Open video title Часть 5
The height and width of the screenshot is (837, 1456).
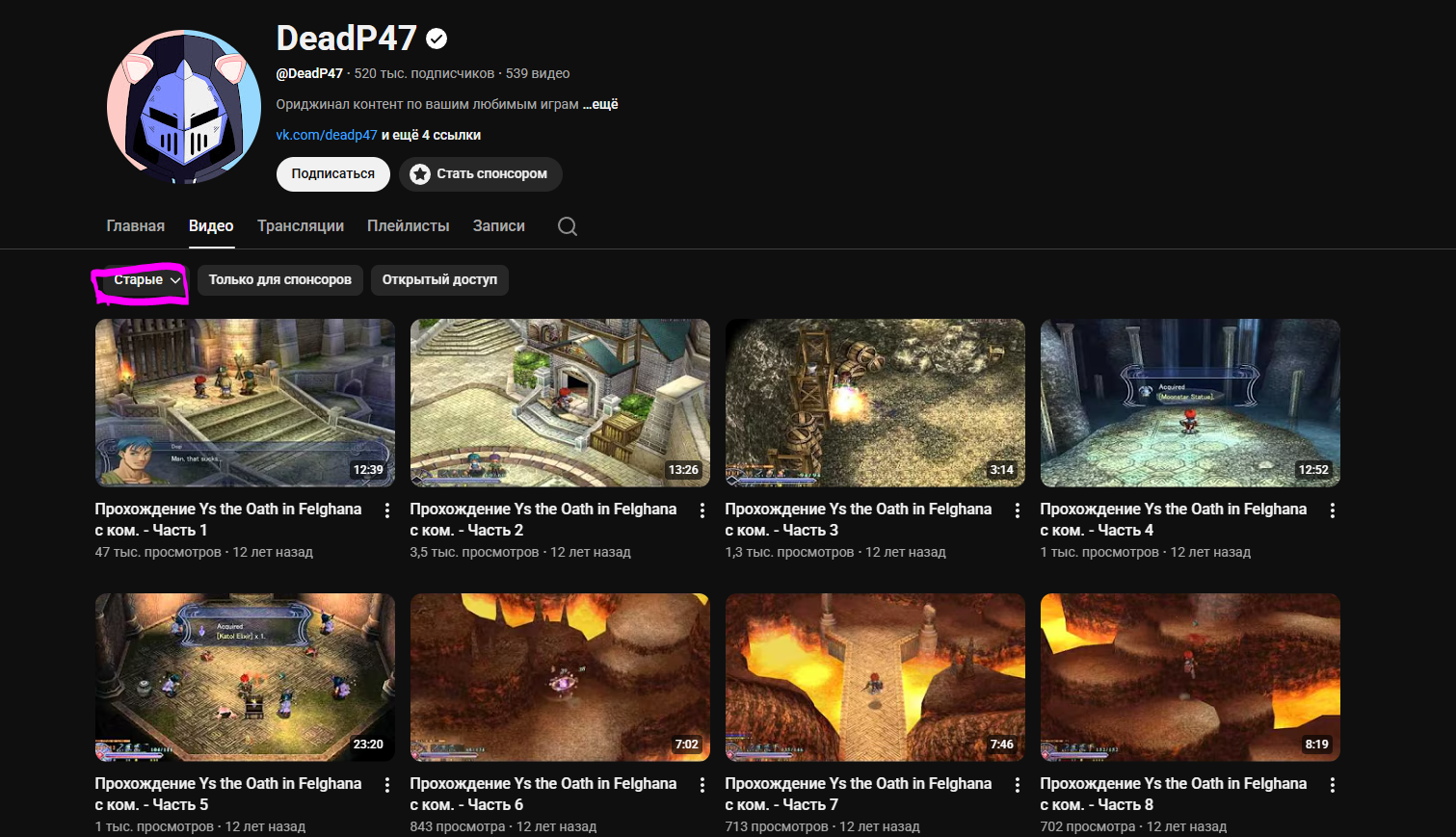[228, 795]
